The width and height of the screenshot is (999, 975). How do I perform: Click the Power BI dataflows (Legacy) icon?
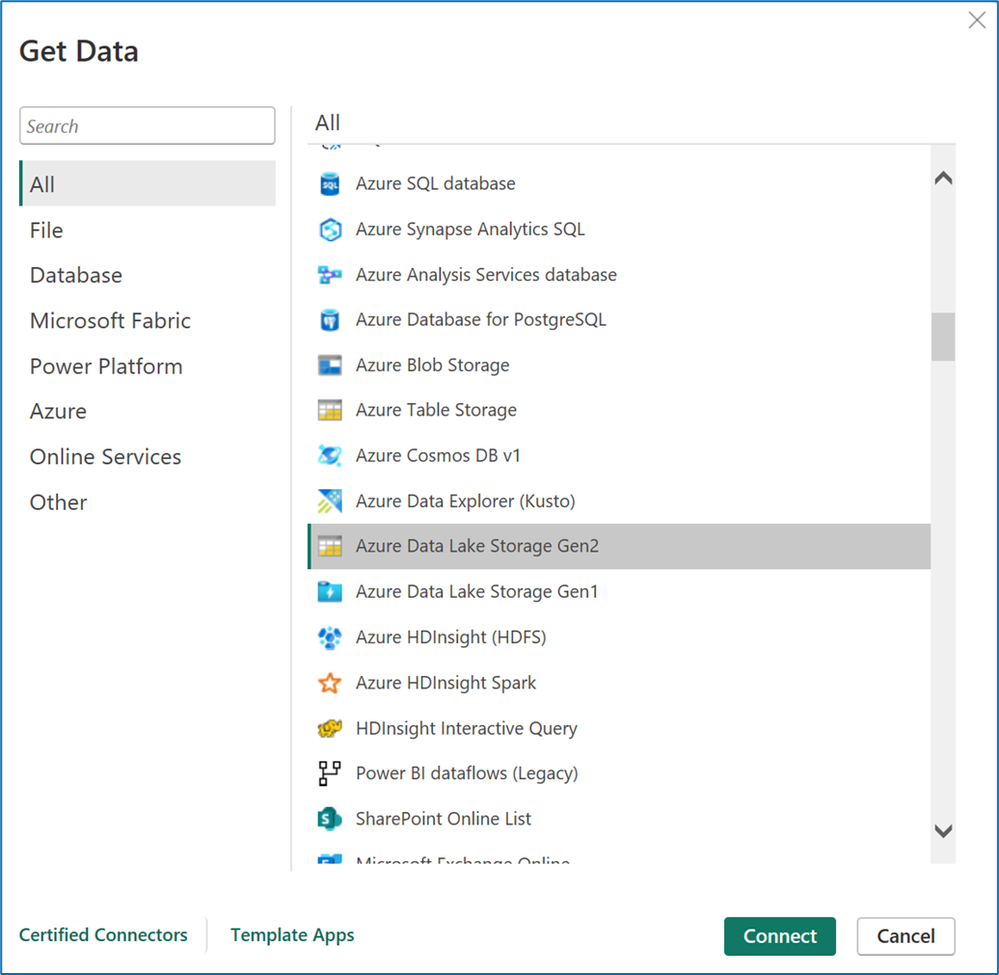329,773
